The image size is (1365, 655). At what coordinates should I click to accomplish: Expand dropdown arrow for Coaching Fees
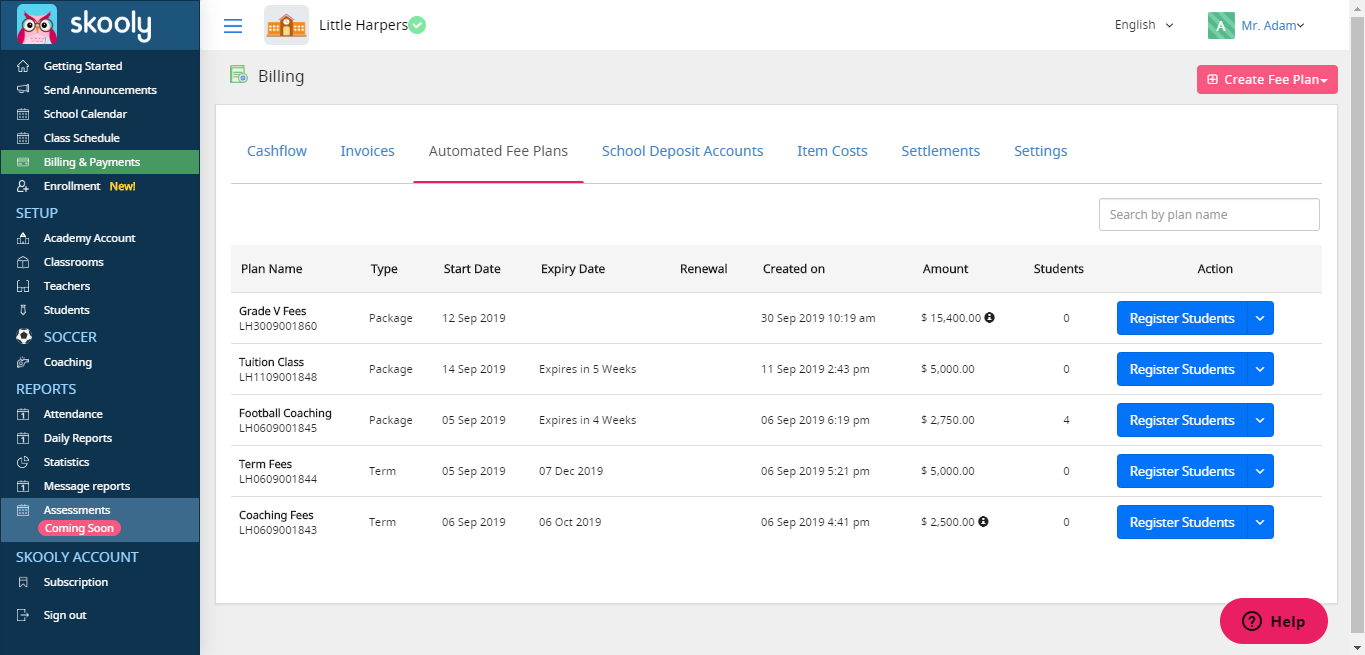(x=1260, y=522)
